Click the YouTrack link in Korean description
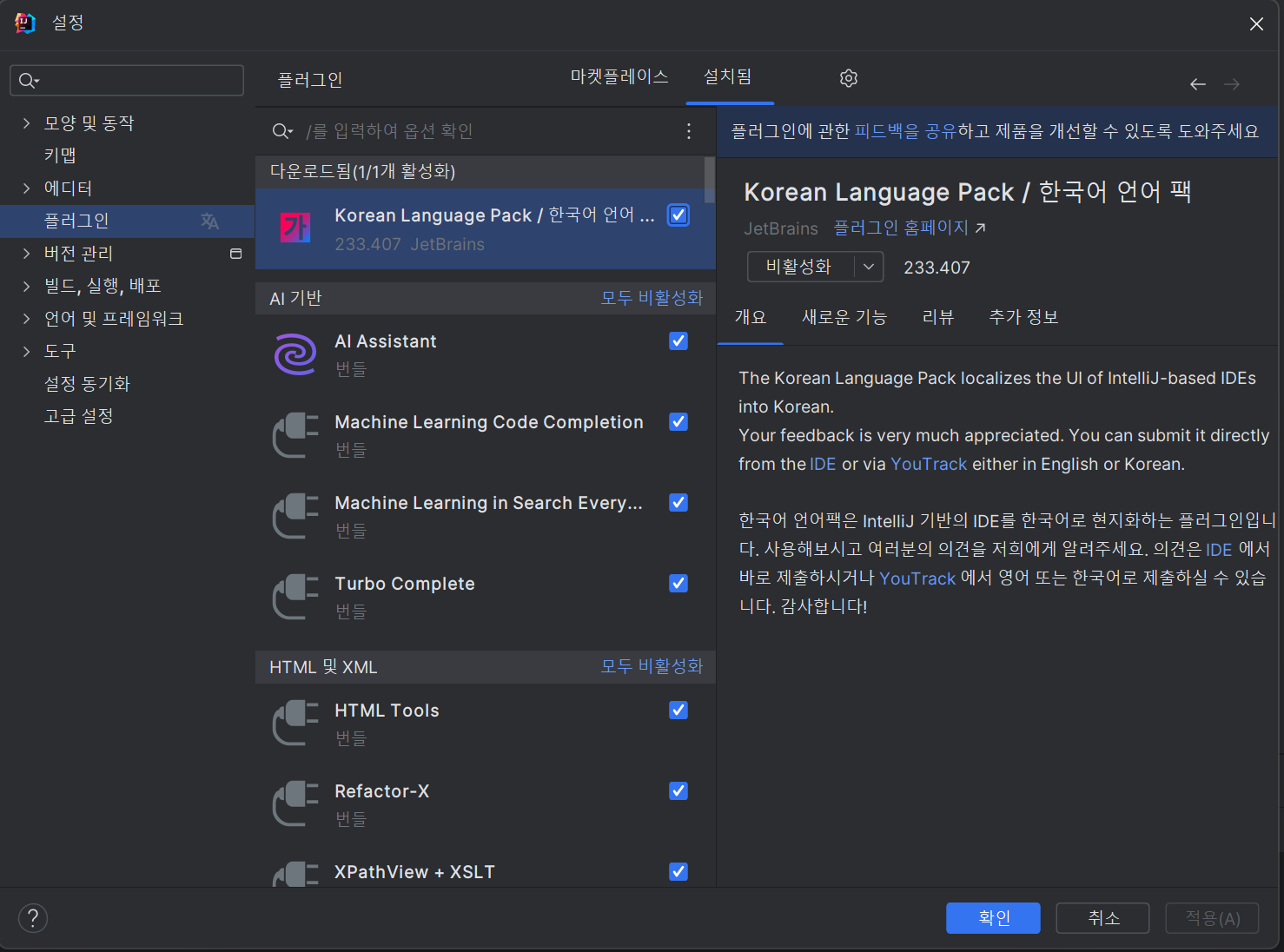The width and height of the screenshot is (1284, 952). click(x=917, y=578)
